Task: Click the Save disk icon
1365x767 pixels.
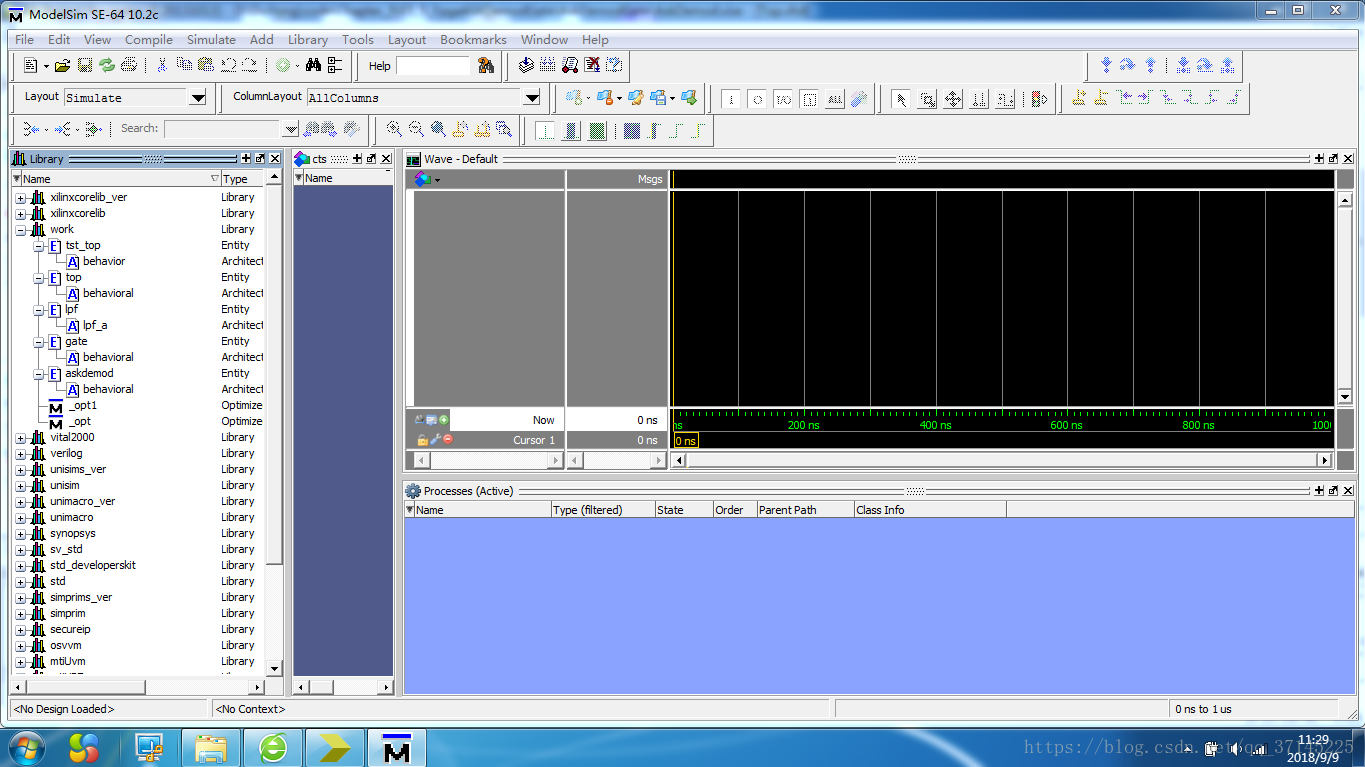Action: click(x=85, y=65)
